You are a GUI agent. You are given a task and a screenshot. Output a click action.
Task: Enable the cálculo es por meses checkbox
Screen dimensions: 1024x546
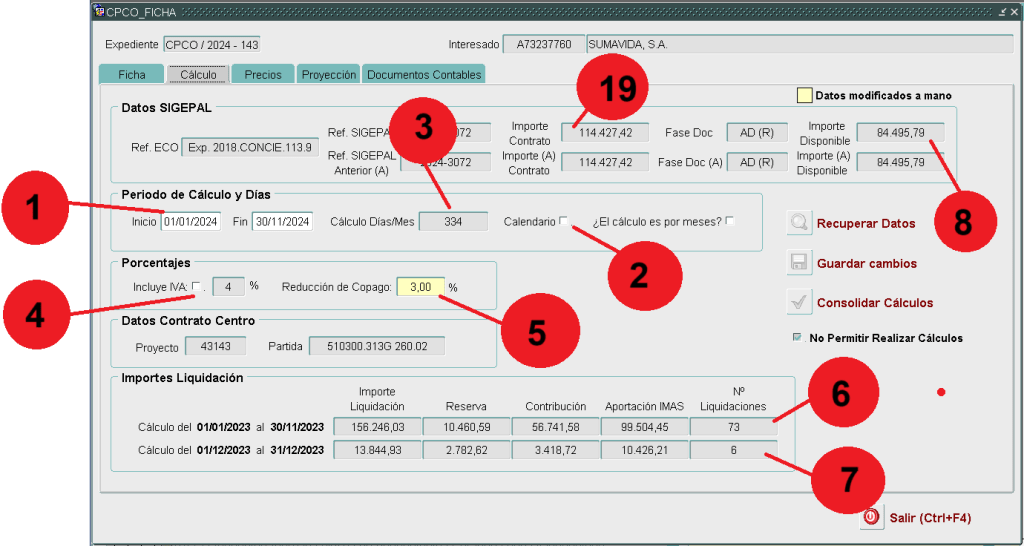(x=730, y=221)
